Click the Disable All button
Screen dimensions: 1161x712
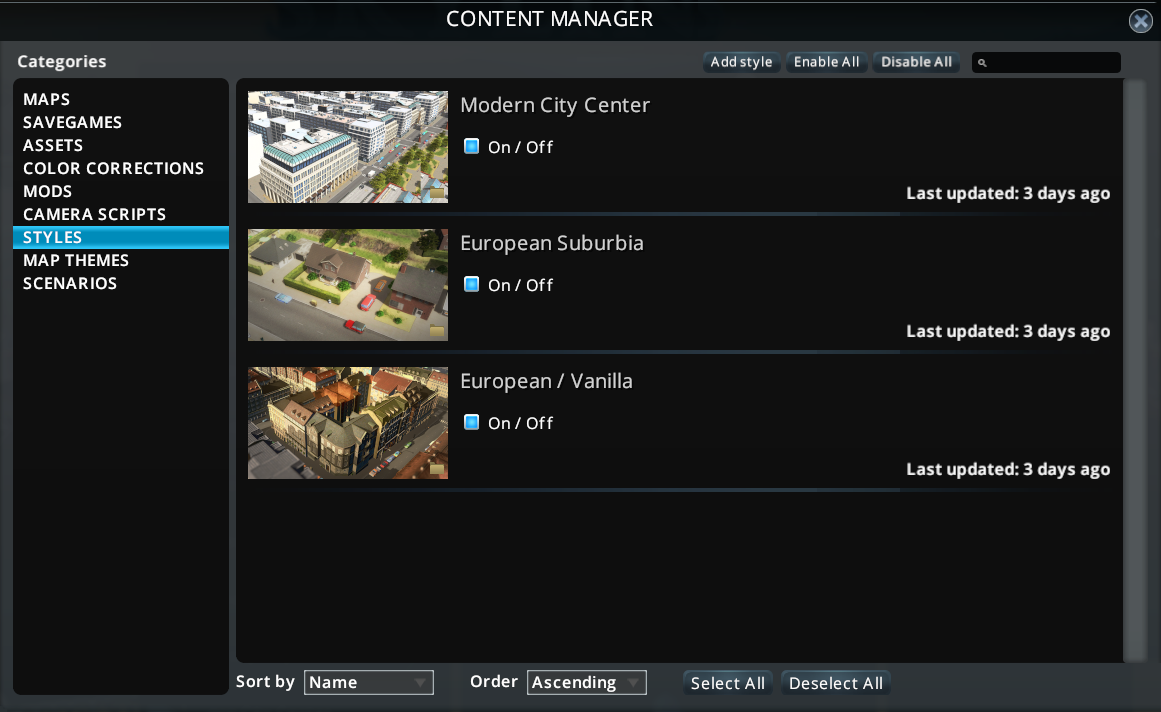[x=916, y=62]
